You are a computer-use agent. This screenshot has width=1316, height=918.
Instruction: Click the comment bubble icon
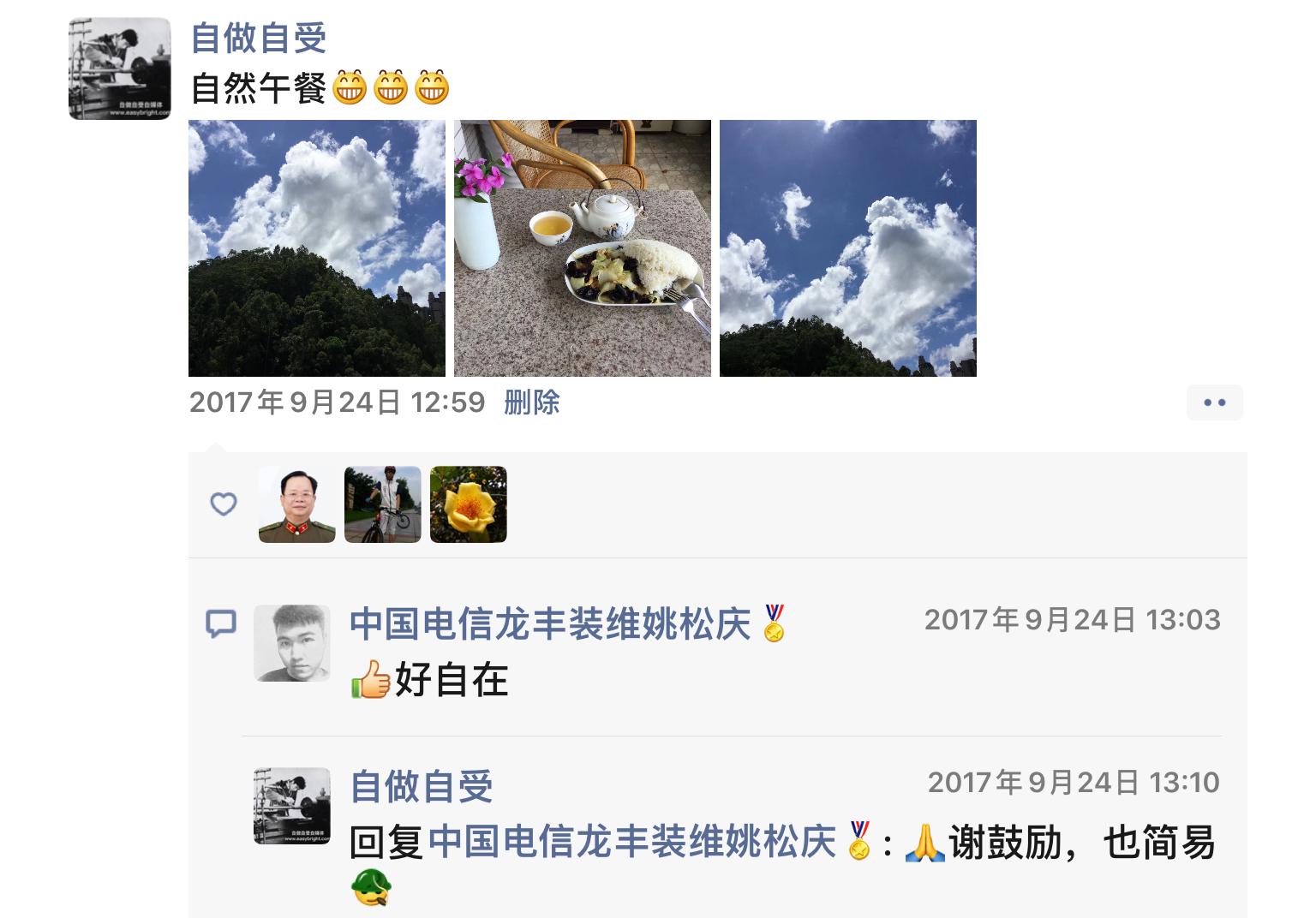coord(221,623)
